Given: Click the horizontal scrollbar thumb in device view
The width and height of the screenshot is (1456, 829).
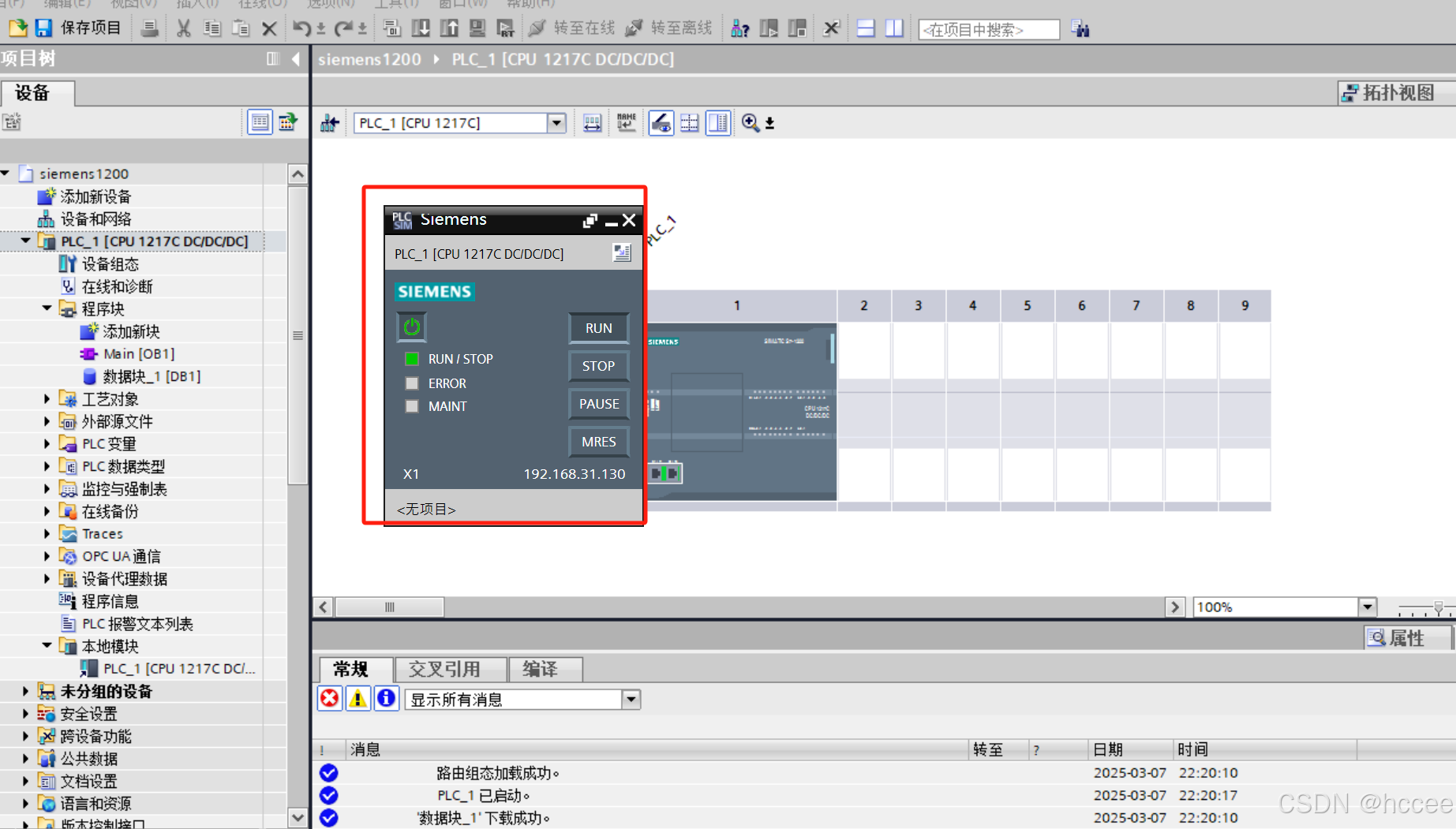Looking at the screenshot, I should pos(390,607).
